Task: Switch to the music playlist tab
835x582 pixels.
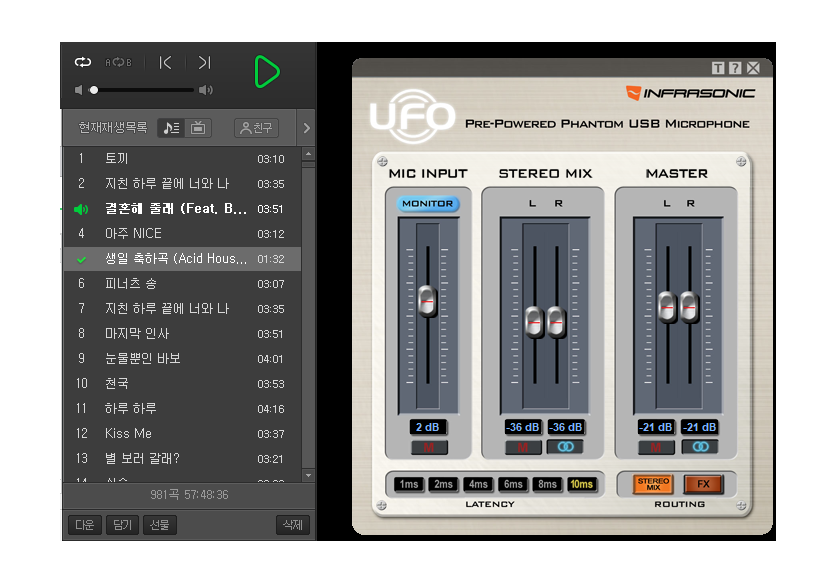Action: [x=171, y=128]
